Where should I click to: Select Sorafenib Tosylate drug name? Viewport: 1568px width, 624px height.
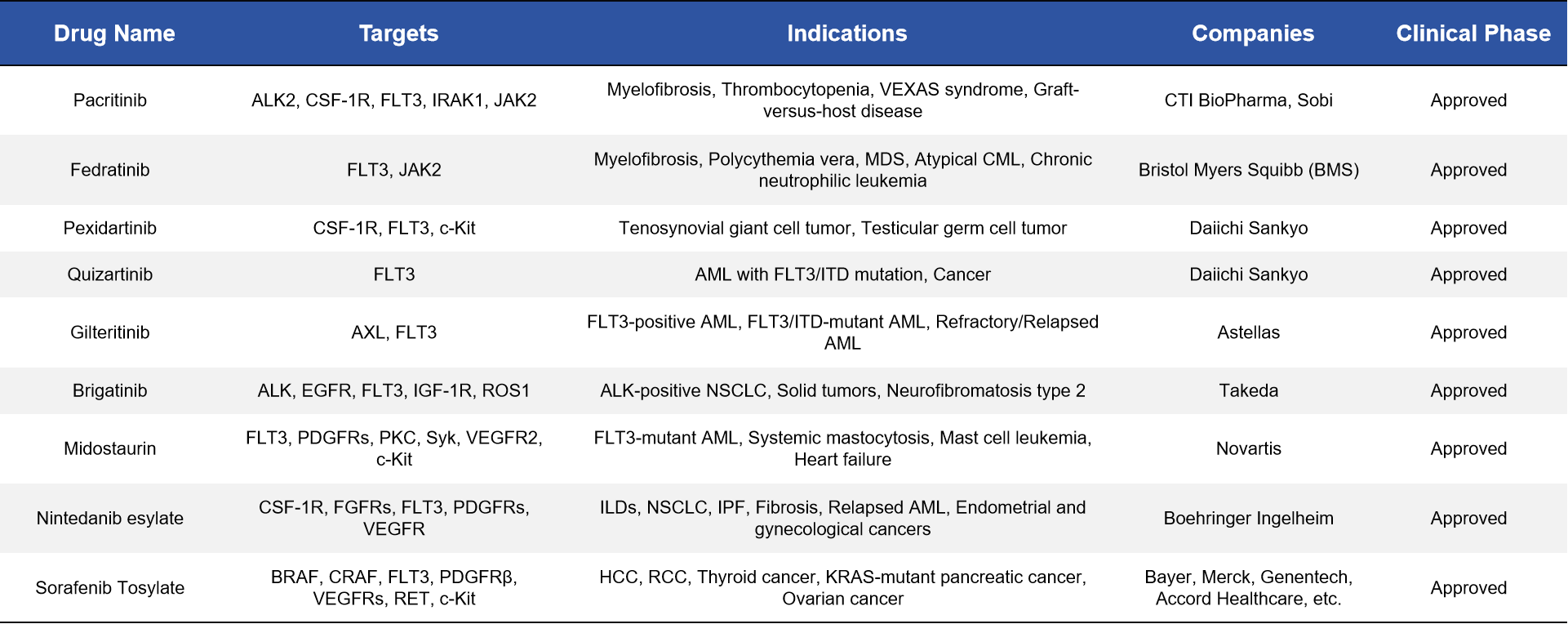[110, 588]
